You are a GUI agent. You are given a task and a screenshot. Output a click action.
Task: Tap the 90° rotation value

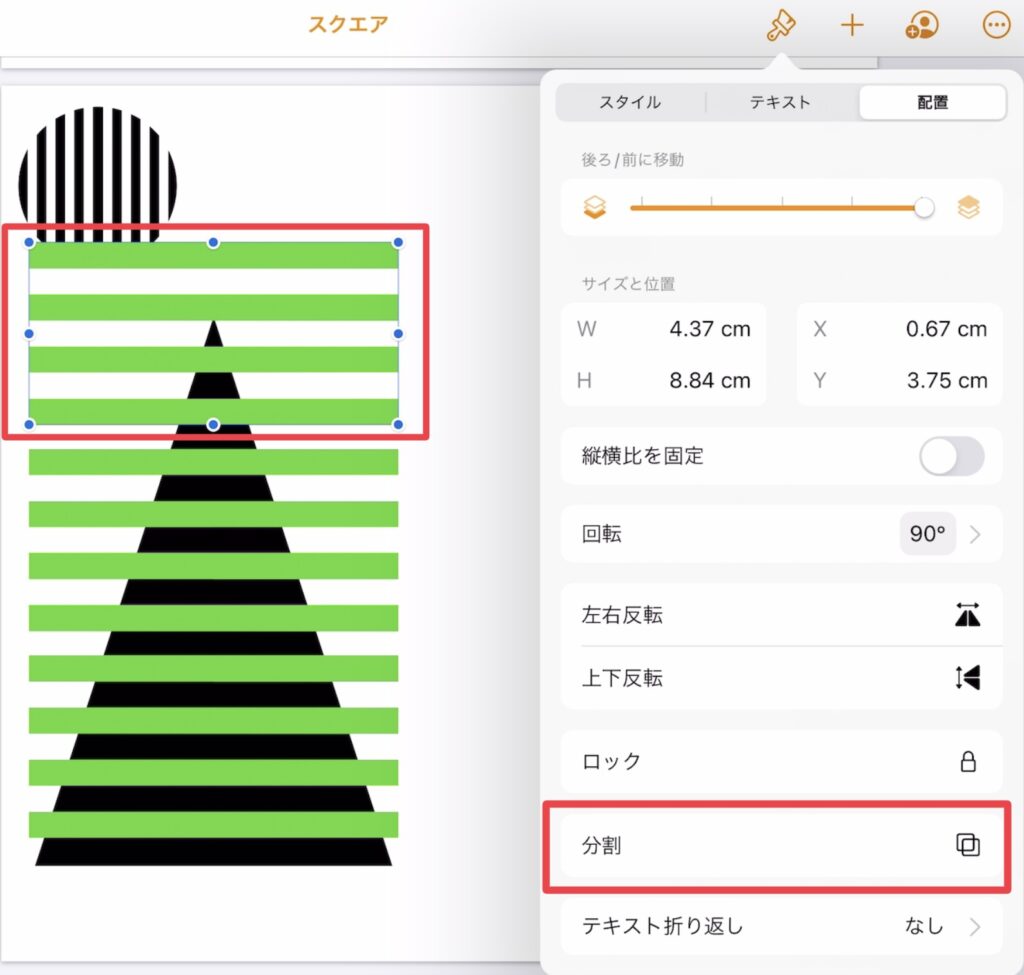(927, 534)
